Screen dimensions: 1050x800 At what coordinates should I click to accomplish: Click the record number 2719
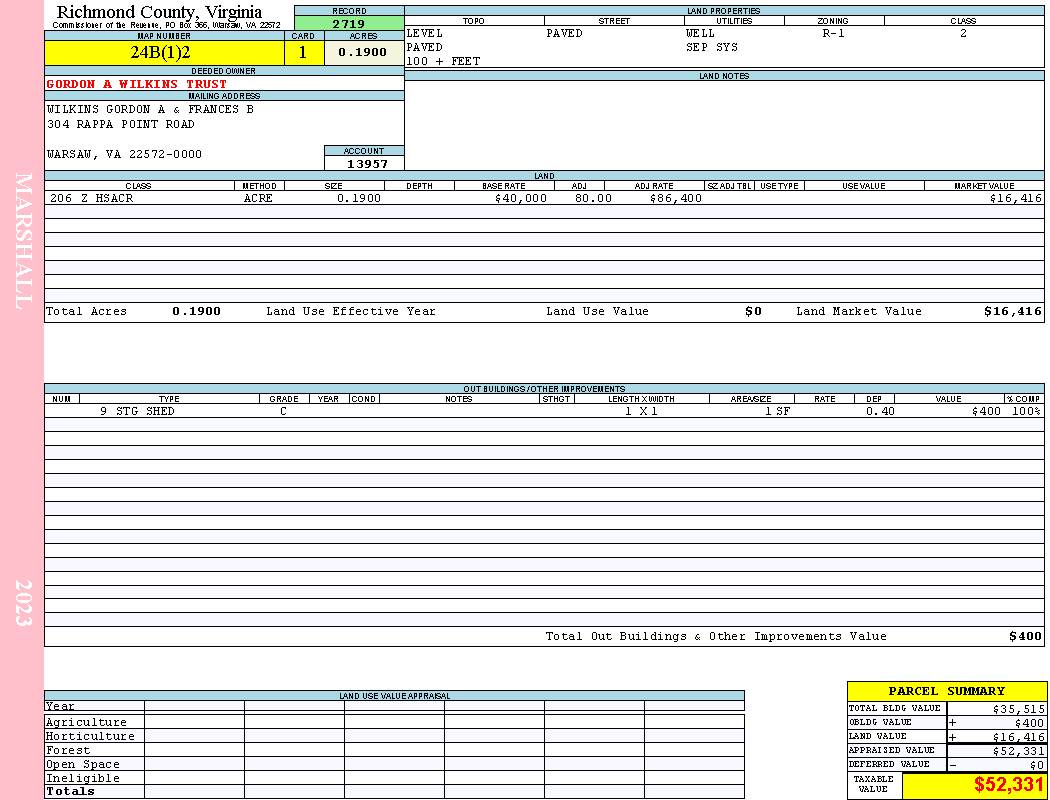pos(349,24)
